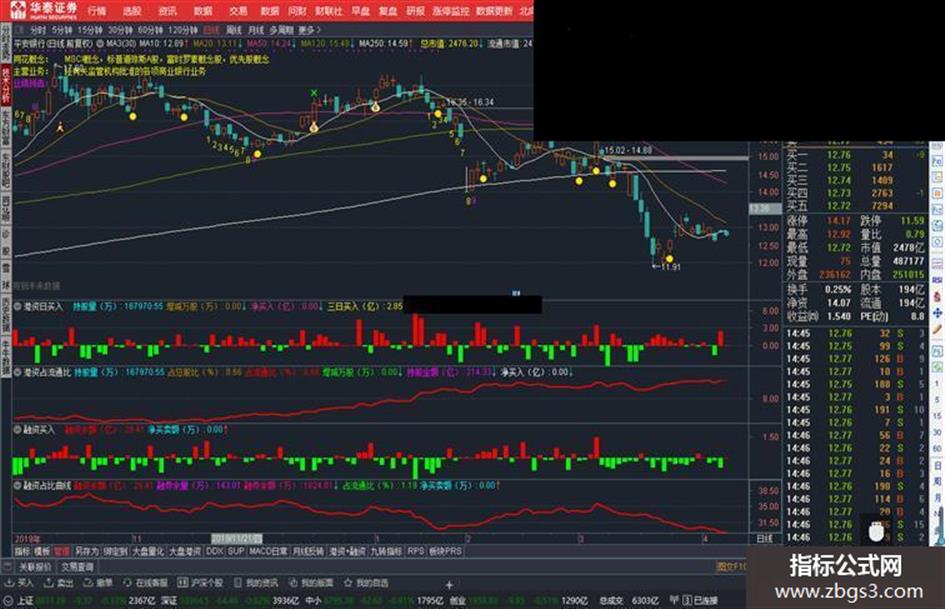The width and height of the screenshot is (945, 609).
Task: Switch chart to 30分钟 period
Action: pyautogui.click(x=120, y=30)
